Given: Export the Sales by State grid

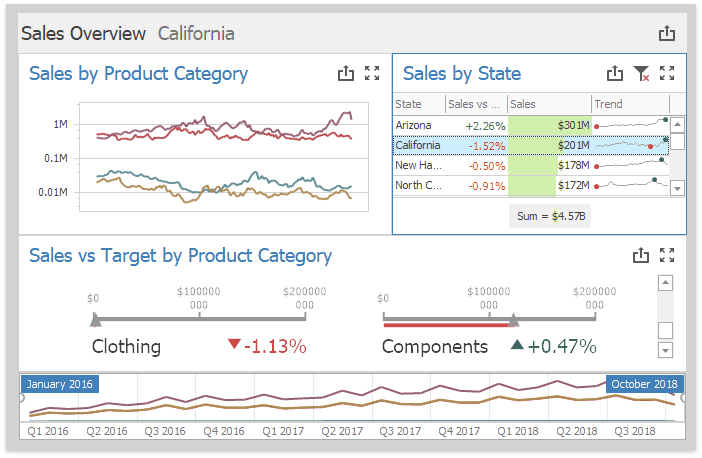Looking at the screenshot, I should click(x=616, y=73).
